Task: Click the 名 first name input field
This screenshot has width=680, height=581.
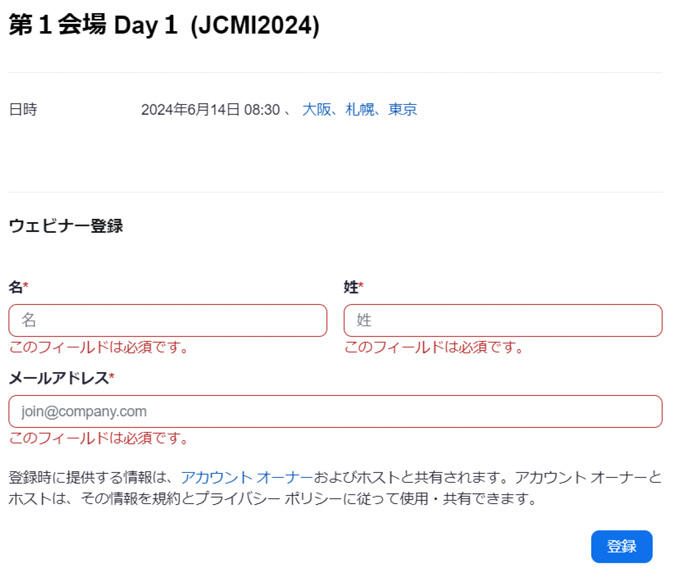Action: tap(167, 320)
